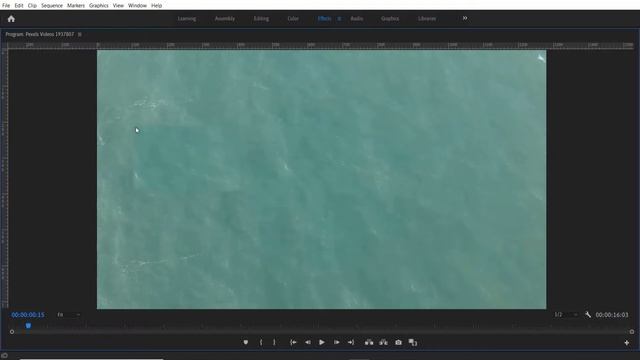Open the Clip menu

click(x=32, y=6)
